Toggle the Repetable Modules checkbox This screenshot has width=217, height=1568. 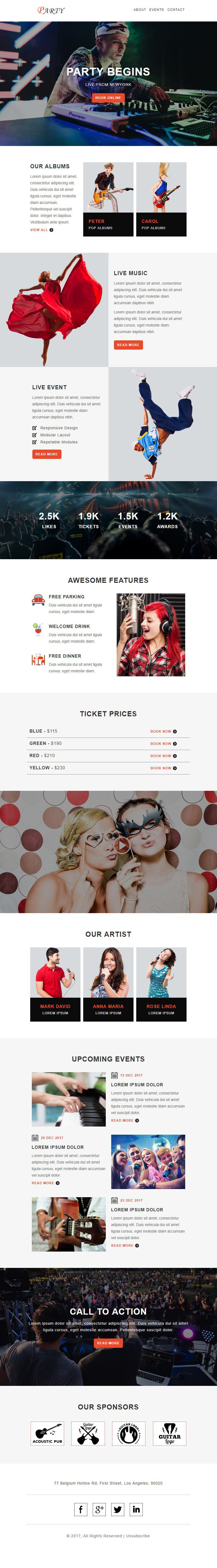pos(35,442)
